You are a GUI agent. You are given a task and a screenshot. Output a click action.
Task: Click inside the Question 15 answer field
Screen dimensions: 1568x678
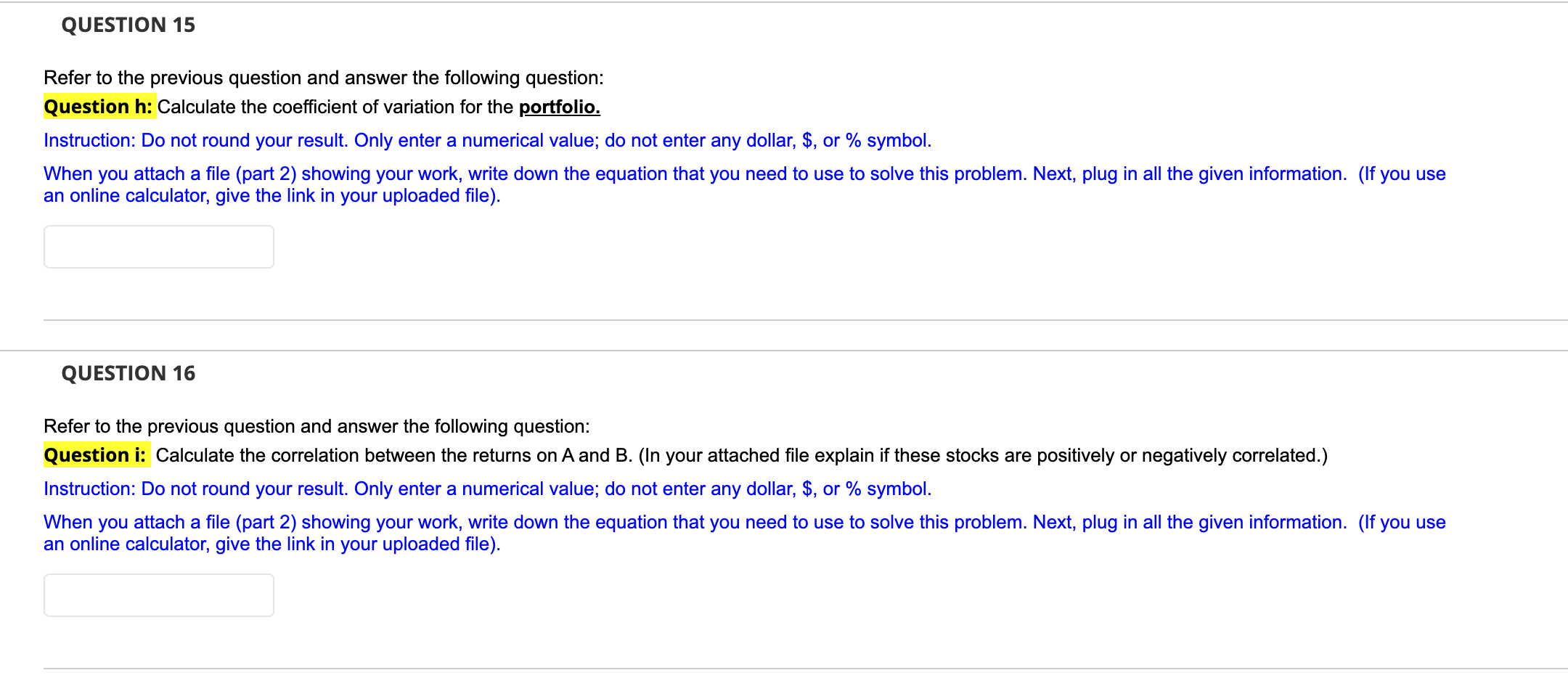[158, 247]
